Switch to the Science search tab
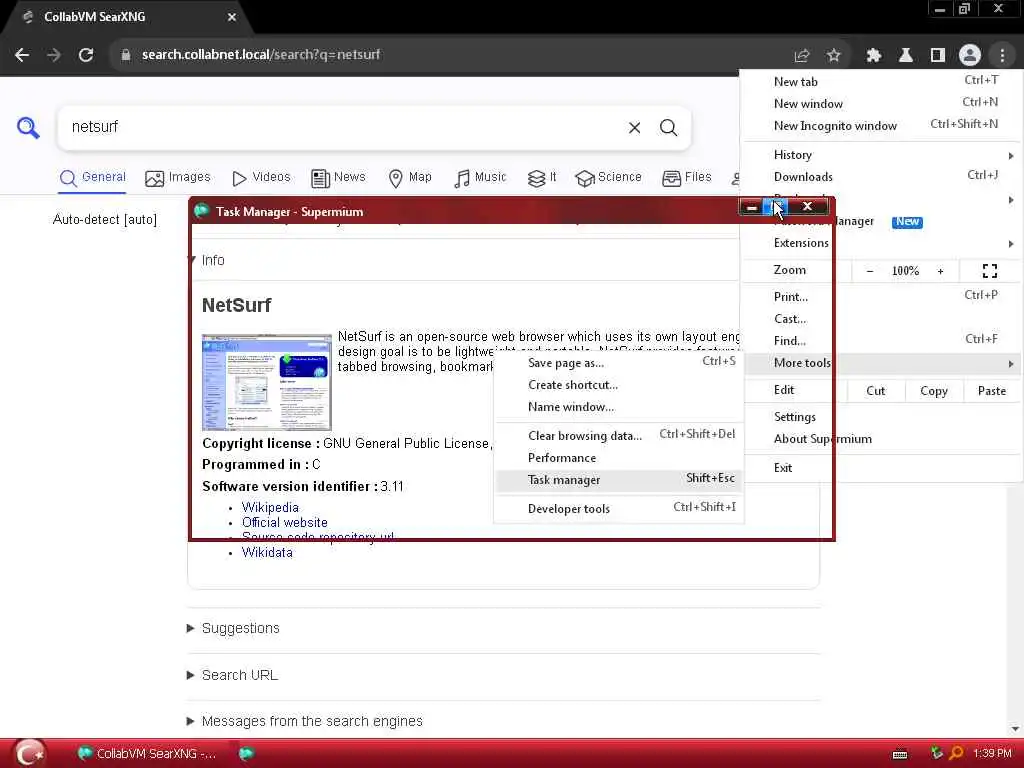This screenshot has height=768, width=1024. (609, 177)
